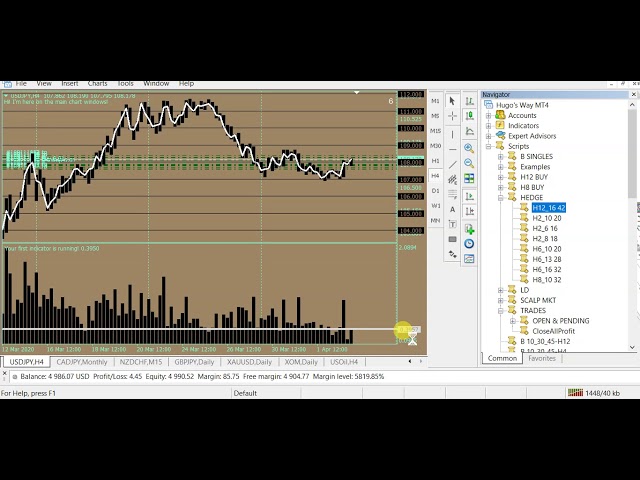Expand the Indicators tree node

[x=489, y=126]
